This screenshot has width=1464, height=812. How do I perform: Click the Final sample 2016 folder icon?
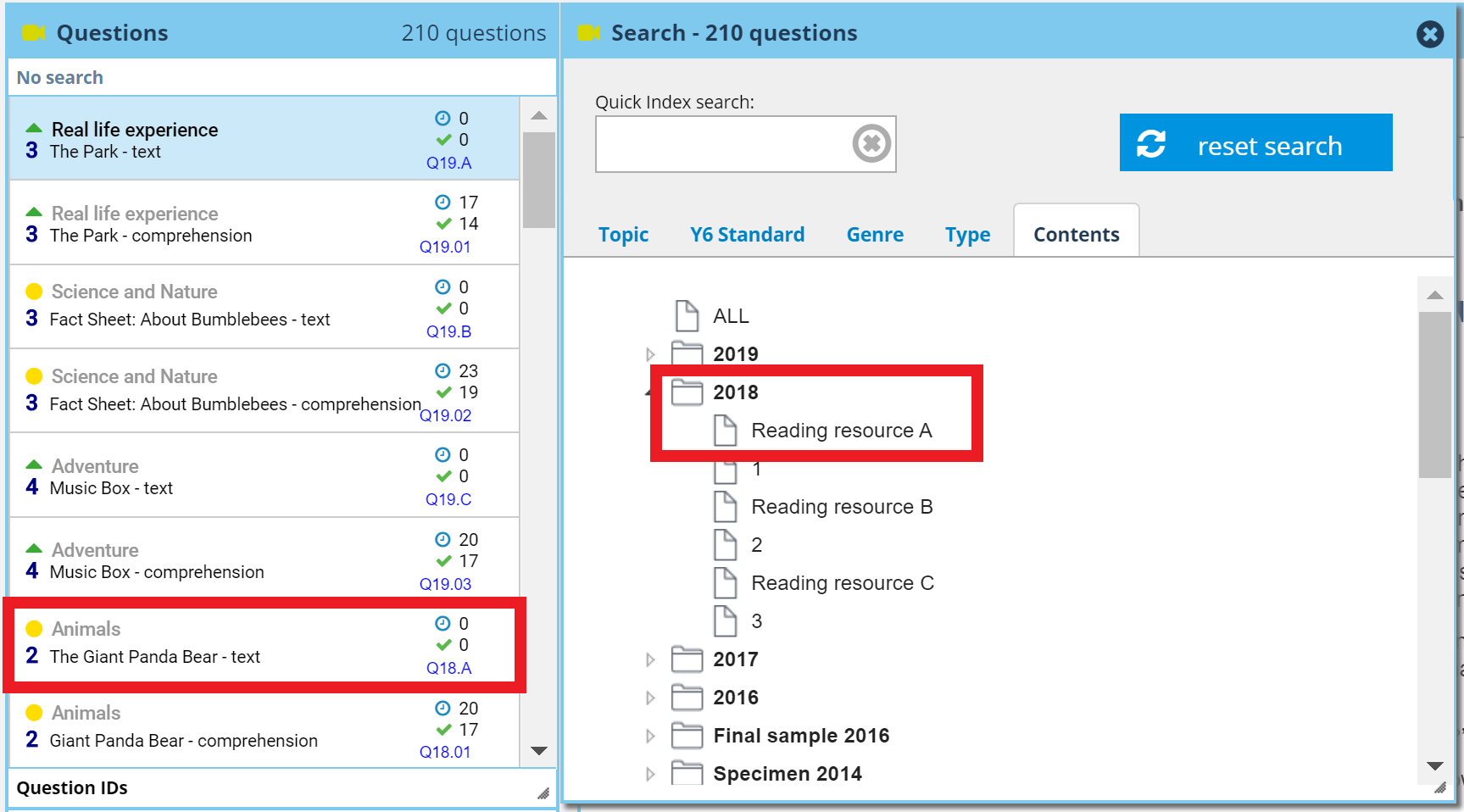687,736
